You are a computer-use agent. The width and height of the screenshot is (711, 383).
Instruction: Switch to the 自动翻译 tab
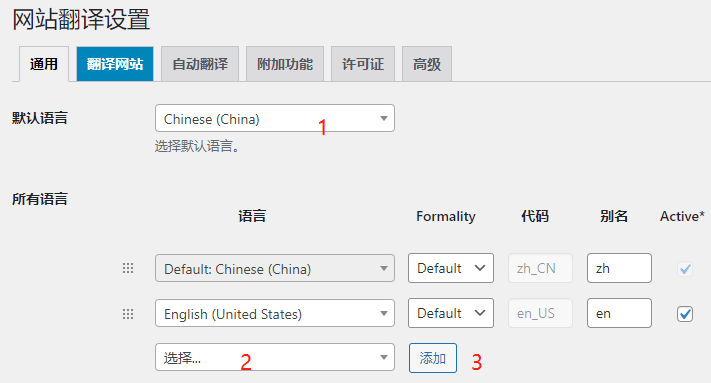[x=200, y=64]
